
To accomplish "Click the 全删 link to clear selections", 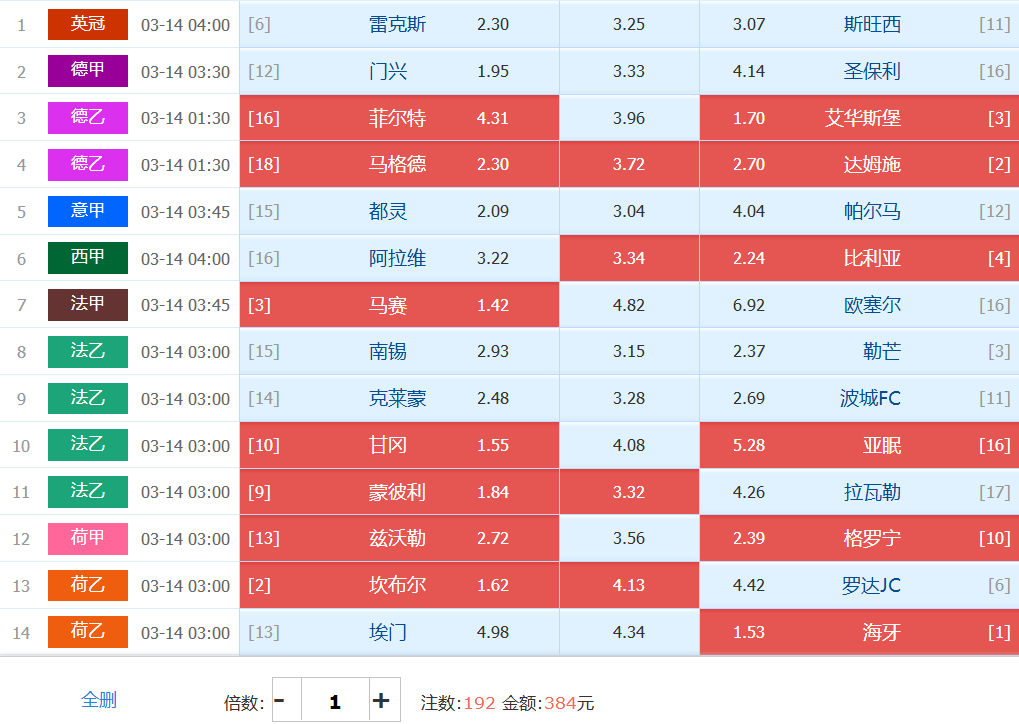I will point(98,700).
